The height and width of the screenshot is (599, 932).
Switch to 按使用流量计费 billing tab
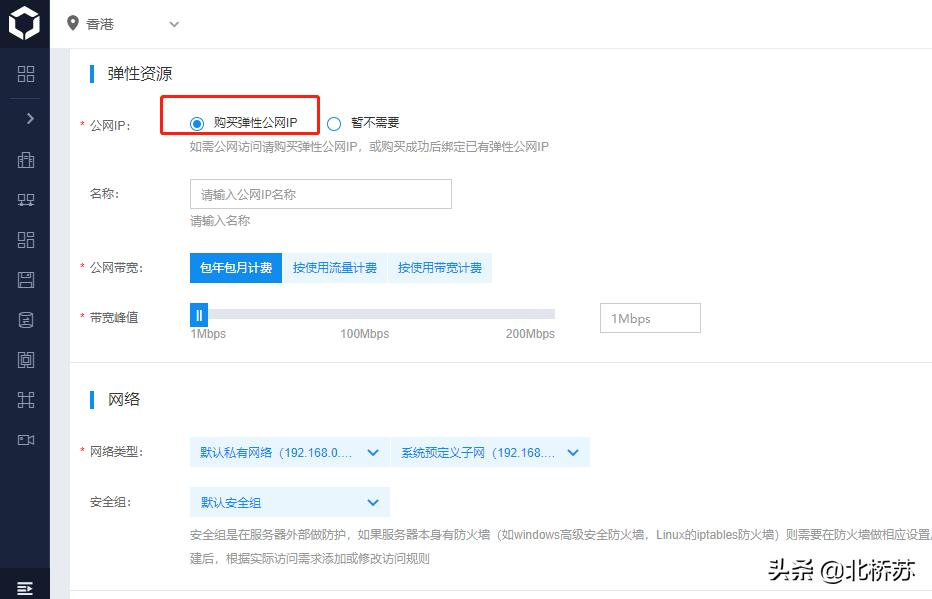coord(336,267)
